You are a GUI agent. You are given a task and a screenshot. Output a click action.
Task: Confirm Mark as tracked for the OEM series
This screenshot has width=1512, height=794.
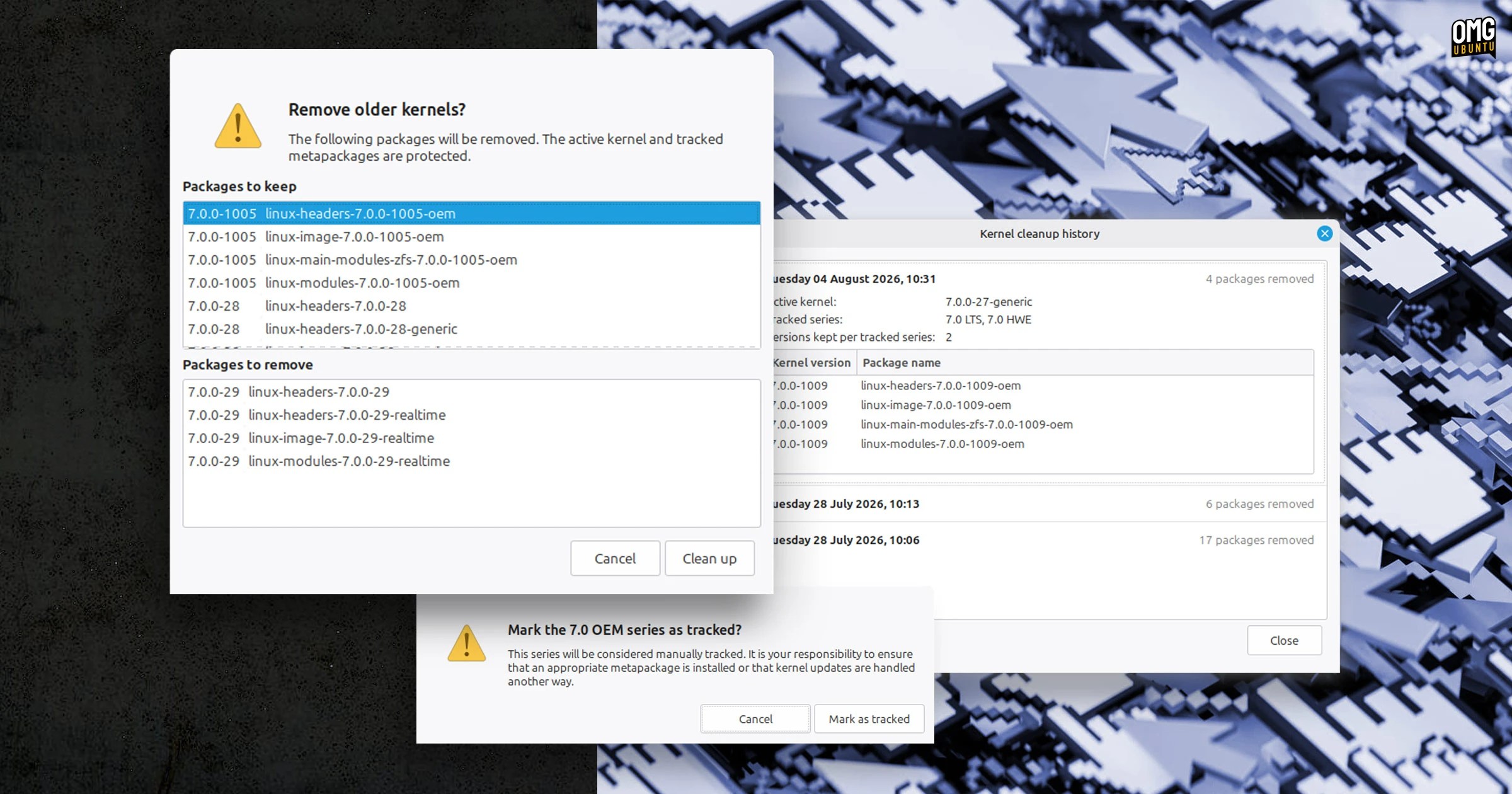pos(869,719)
